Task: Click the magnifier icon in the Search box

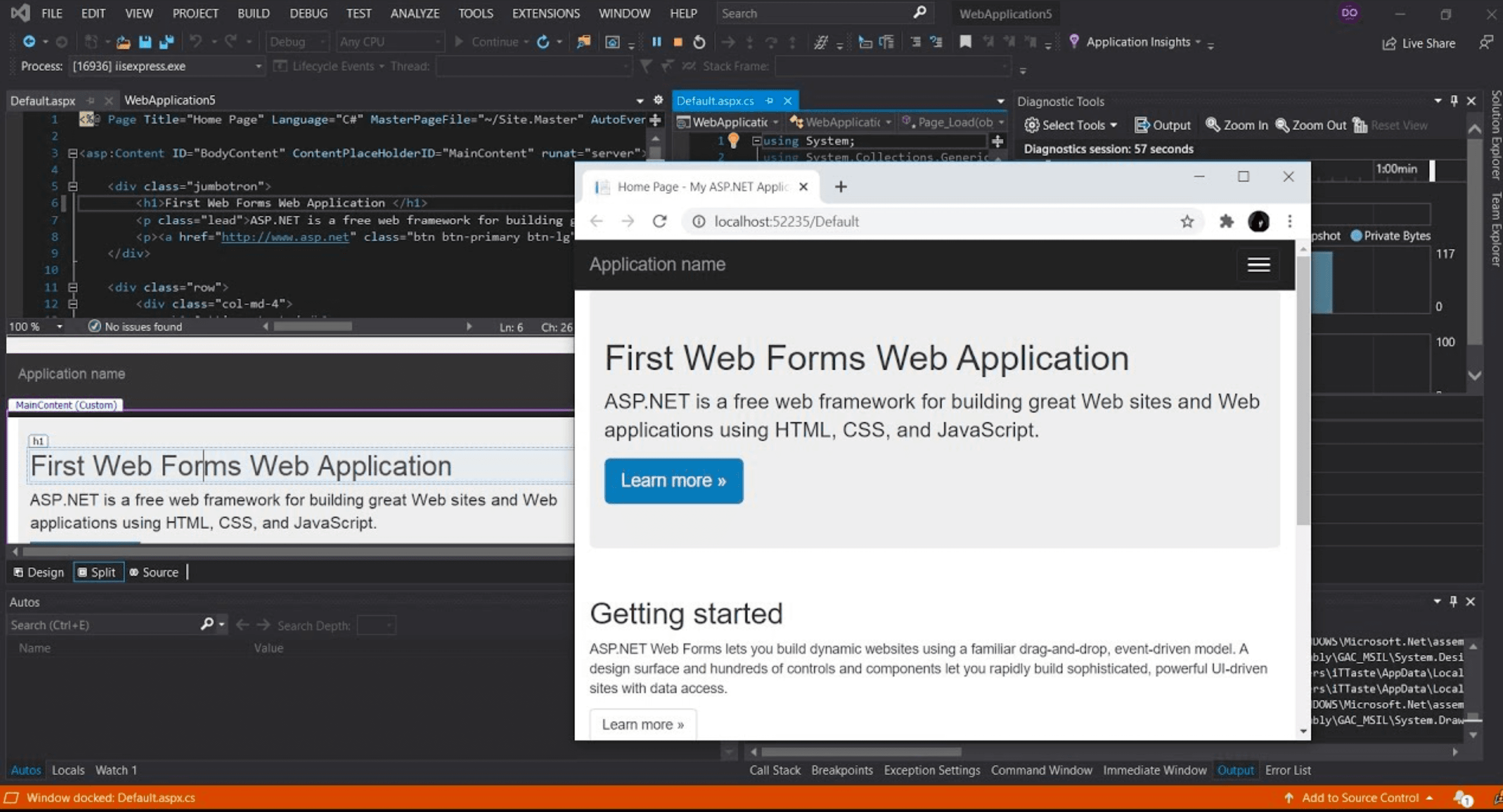Action: 919,13
